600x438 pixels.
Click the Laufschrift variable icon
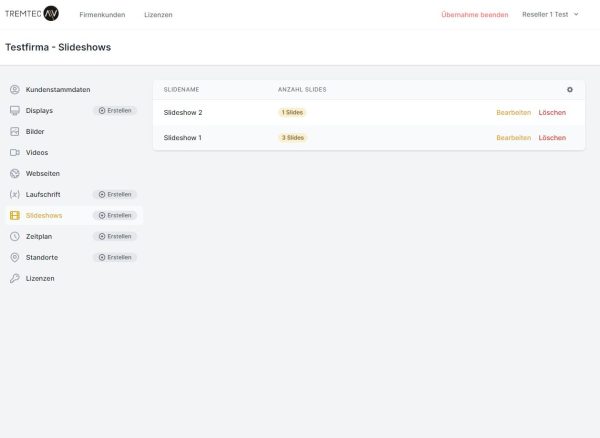(x=14, y=194)
